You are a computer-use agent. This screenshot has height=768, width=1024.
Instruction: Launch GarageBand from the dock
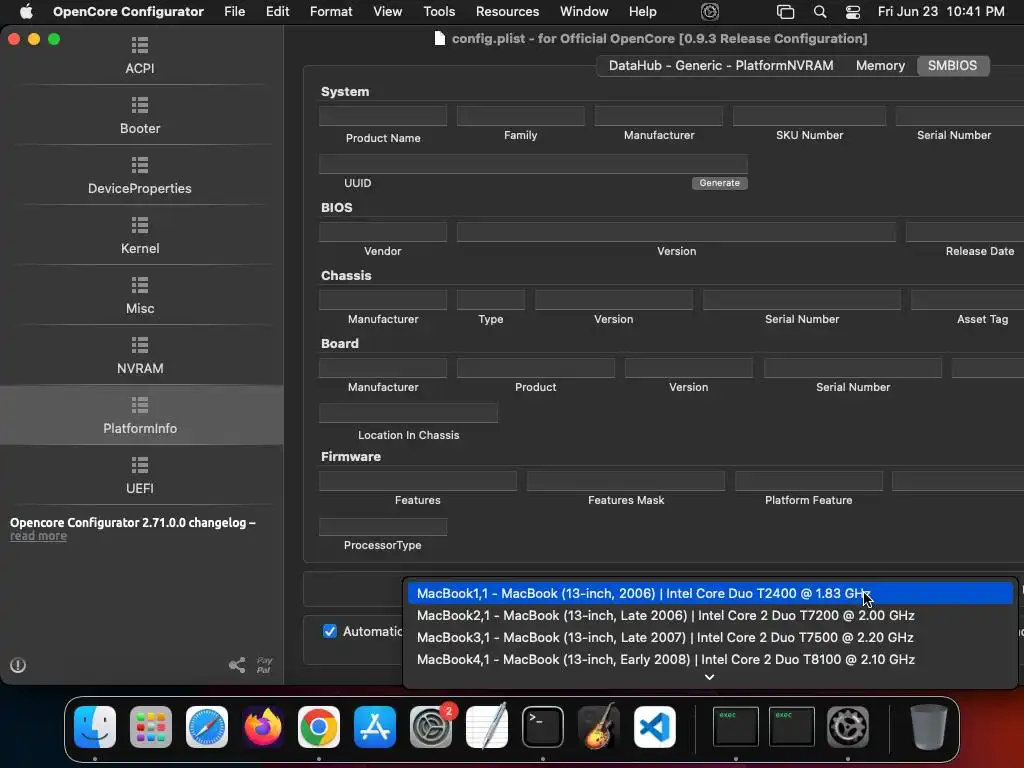tap(599, 726)
